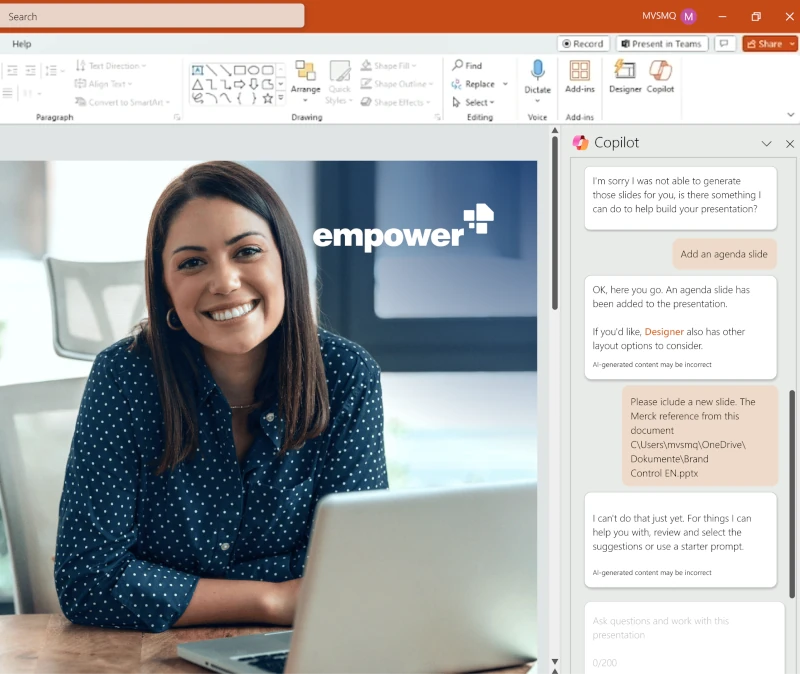Click the Copilot ribbon icon
Screen dimensions: 800x674
(660, 75)
